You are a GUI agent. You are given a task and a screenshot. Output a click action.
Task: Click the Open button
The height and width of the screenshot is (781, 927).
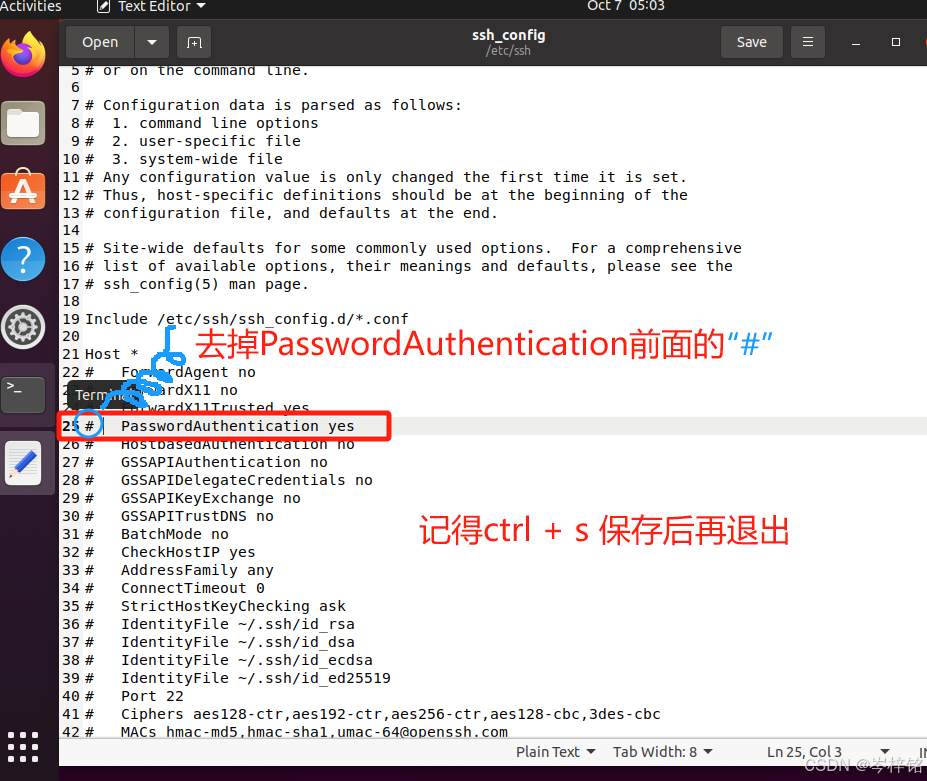[x=100, y=43]
